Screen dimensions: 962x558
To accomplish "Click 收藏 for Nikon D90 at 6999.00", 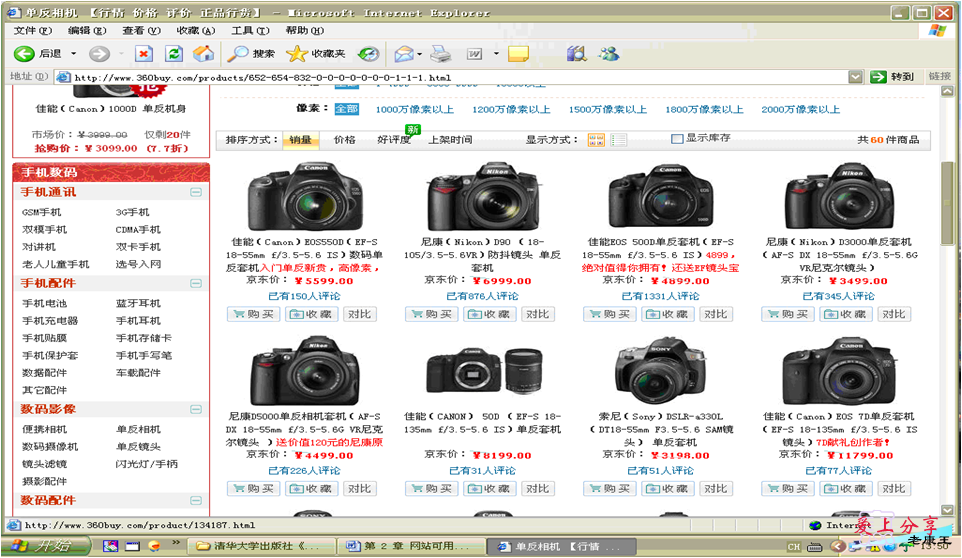I will click(x=491, y=315).
